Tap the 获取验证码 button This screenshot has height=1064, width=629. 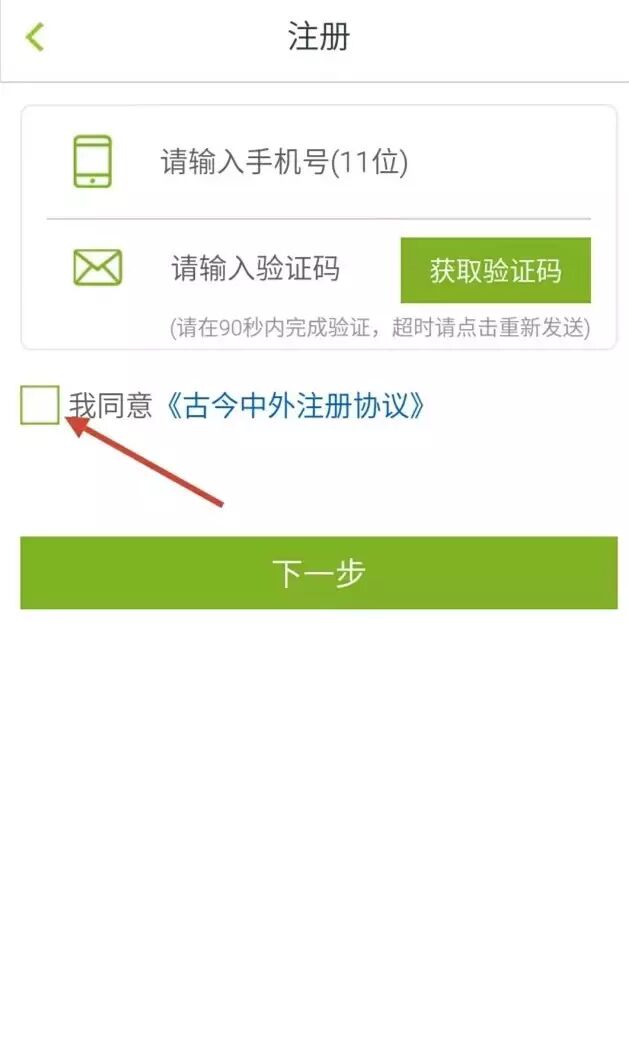[495, 270]
